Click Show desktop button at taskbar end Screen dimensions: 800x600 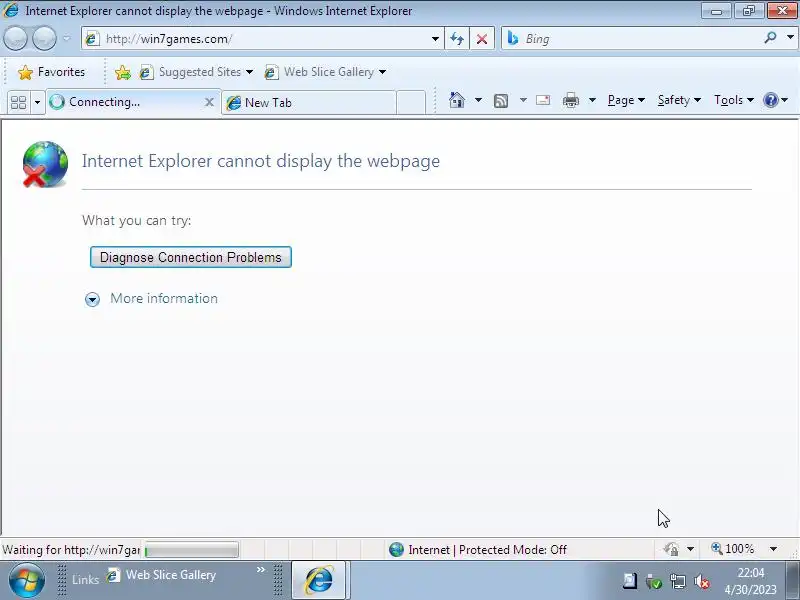point(792,581)
